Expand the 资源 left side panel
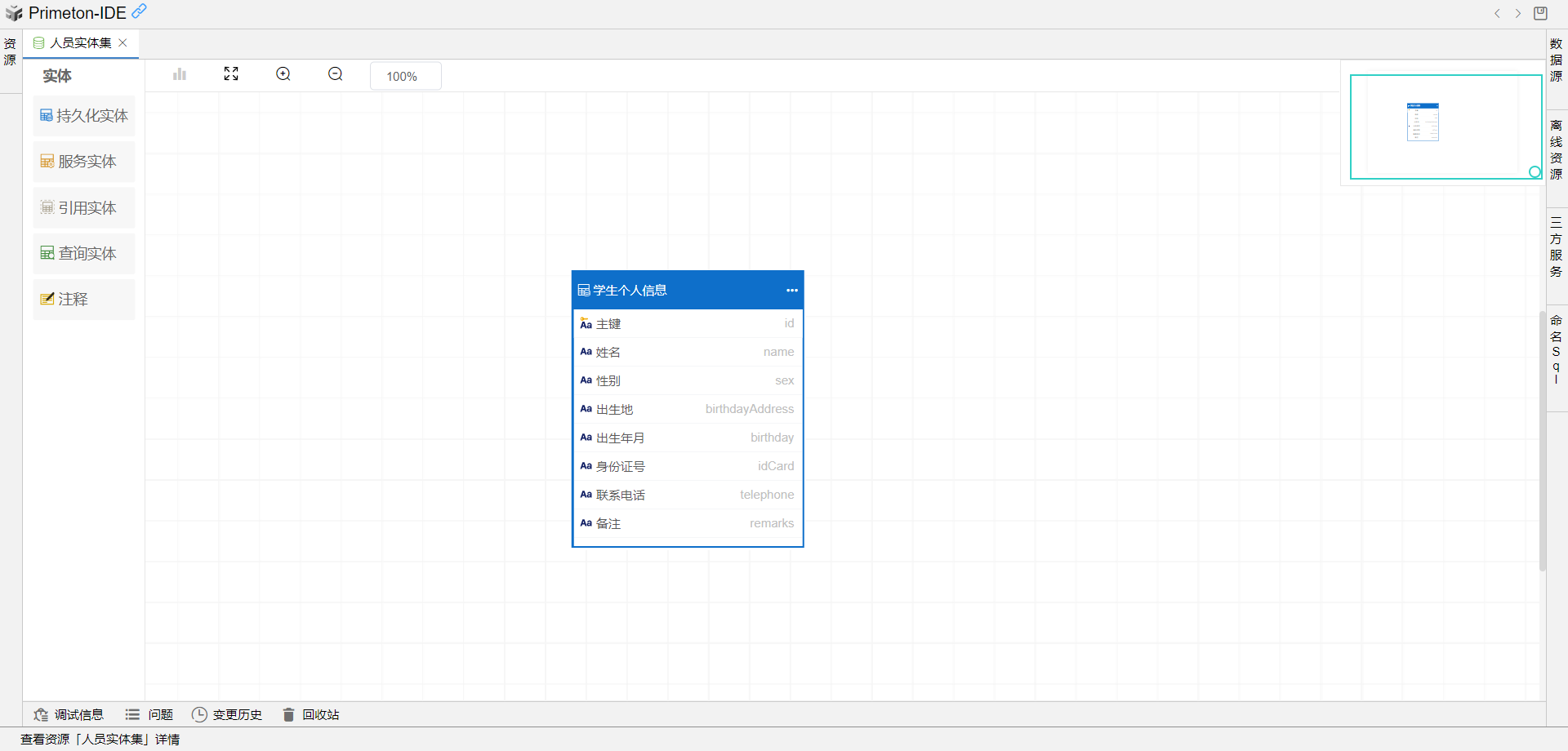 (10, 51)
